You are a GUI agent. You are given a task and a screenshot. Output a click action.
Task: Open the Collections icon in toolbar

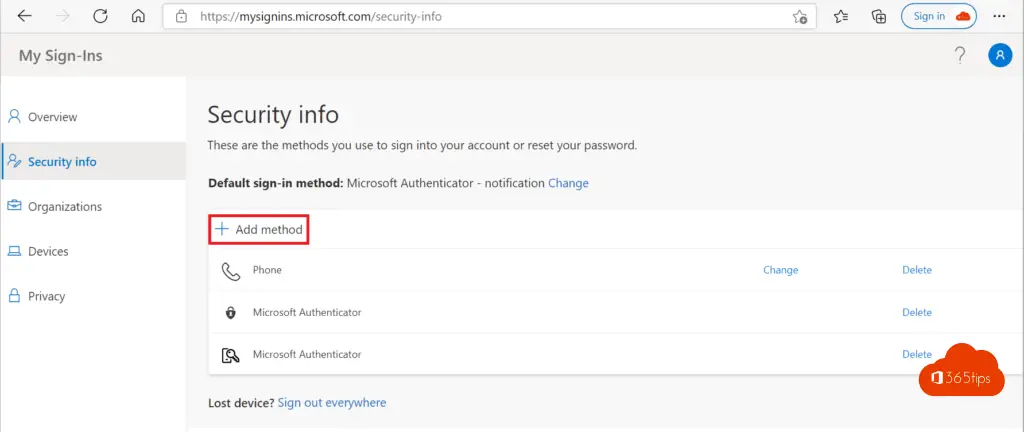click(x=879, y=17)
